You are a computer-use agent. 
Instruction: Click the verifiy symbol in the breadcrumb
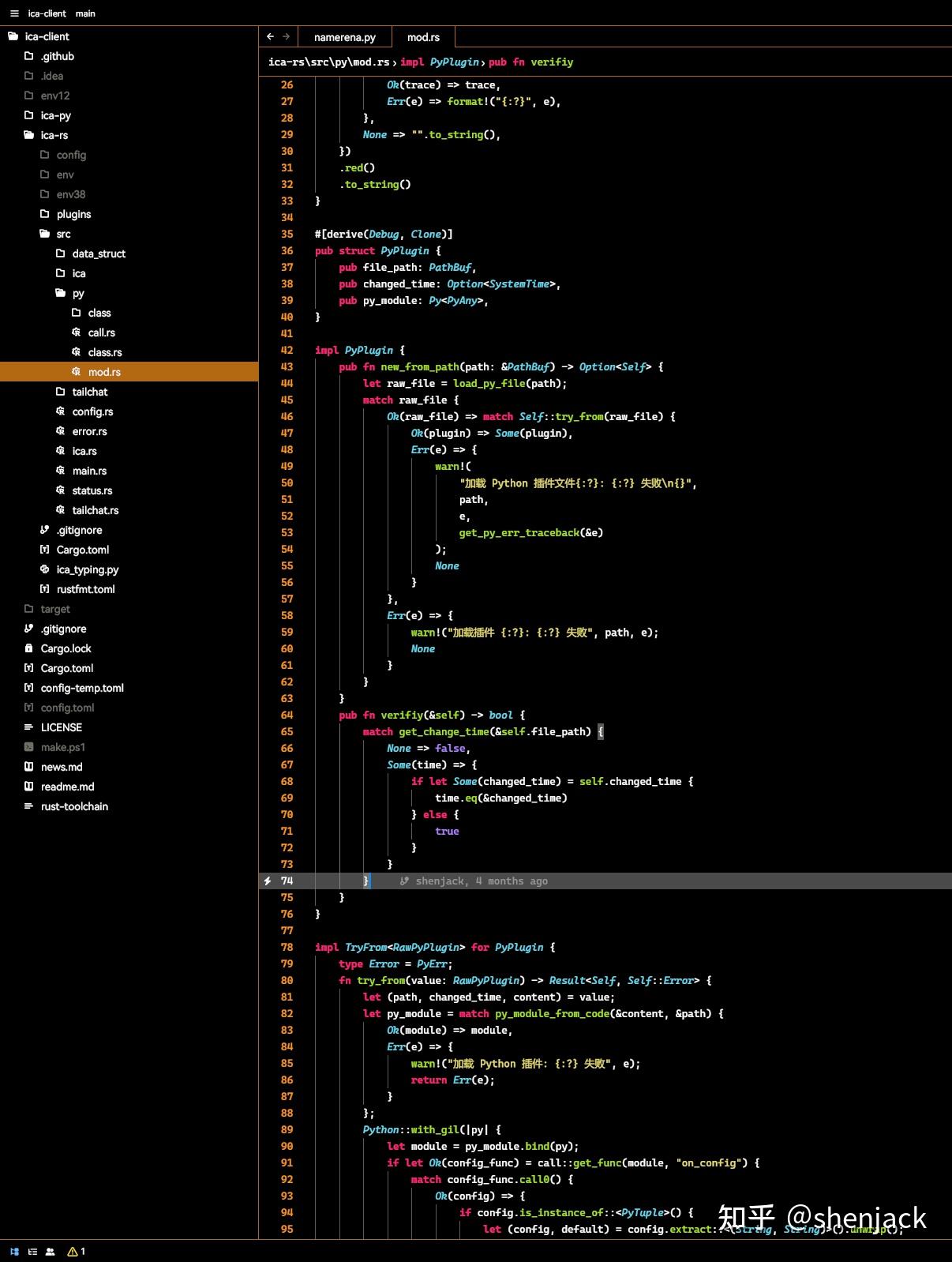(552, 62)
